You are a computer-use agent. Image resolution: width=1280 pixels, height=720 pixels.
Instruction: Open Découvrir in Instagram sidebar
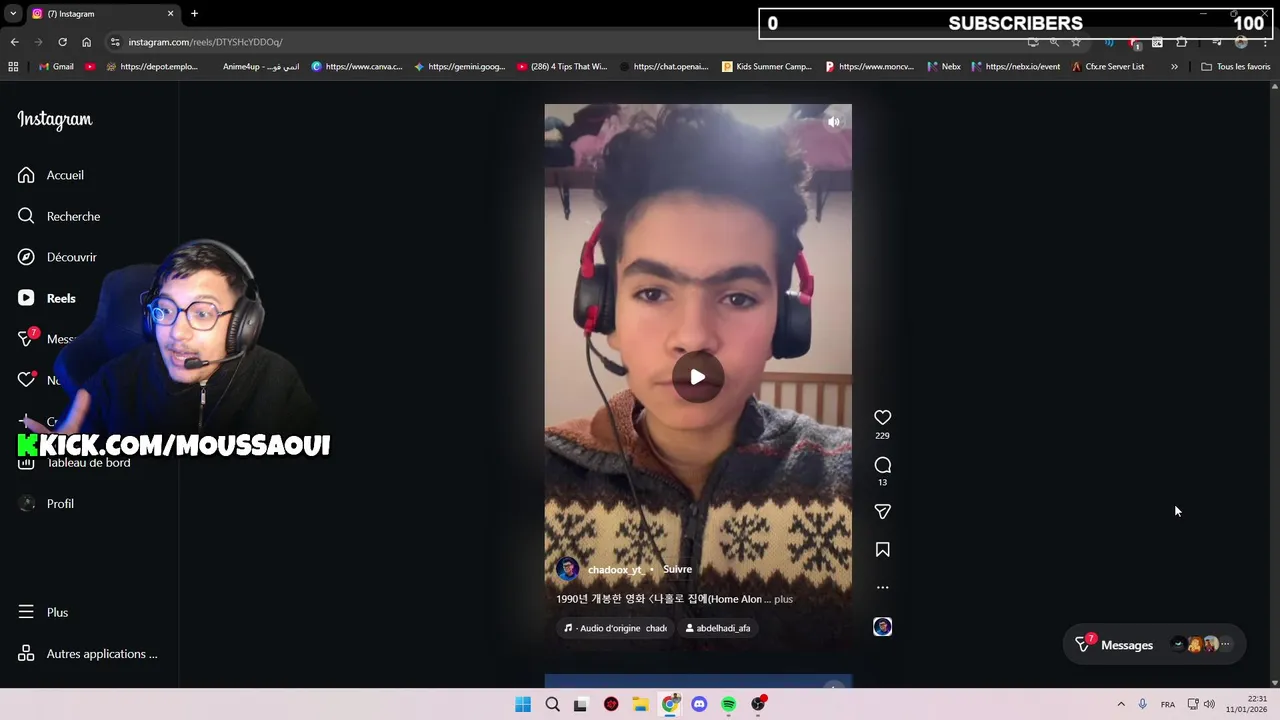coord(72,257)
